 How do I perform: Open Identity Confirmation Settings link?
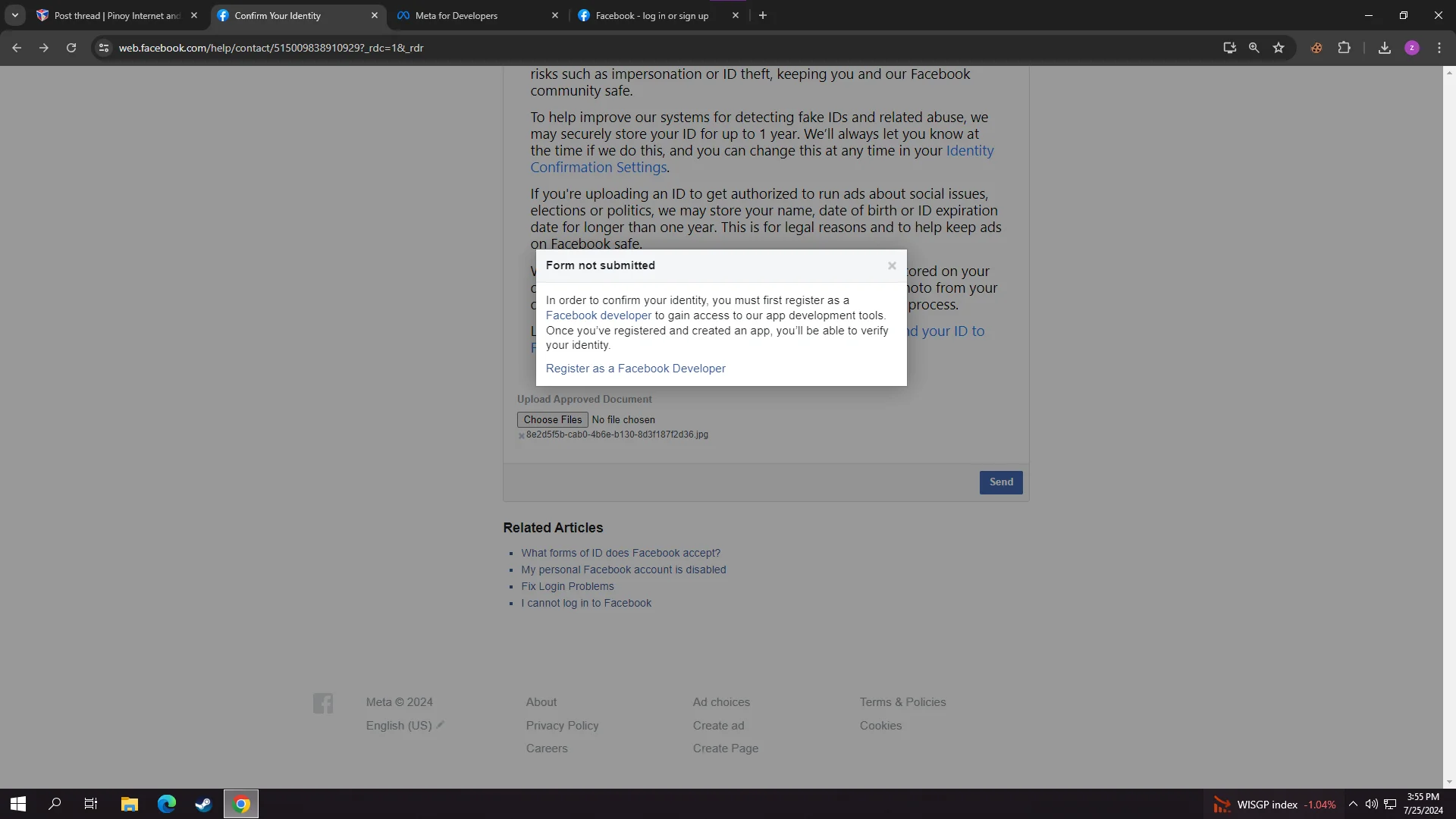762,159
